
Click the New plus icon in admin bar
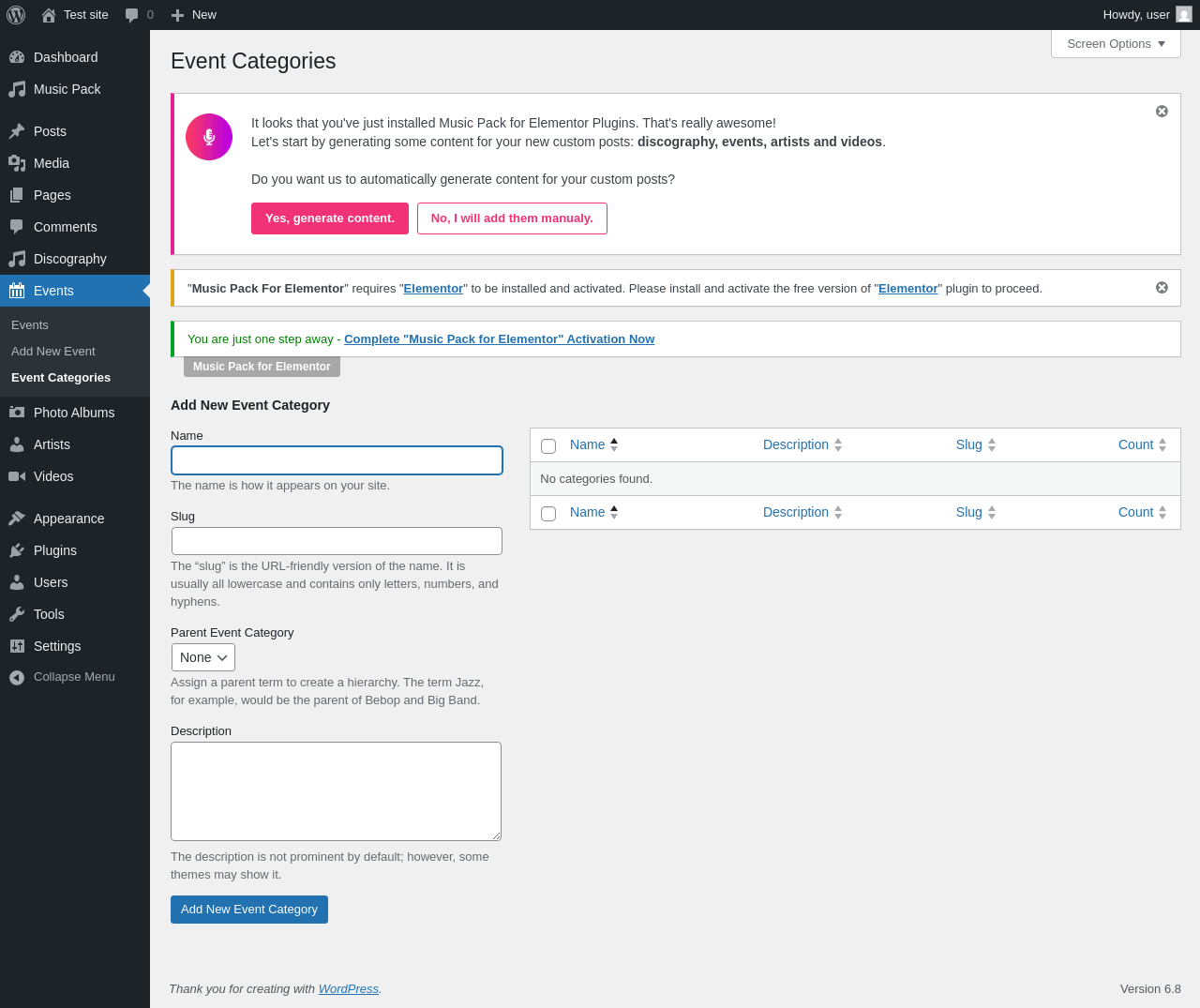(177, 15)
